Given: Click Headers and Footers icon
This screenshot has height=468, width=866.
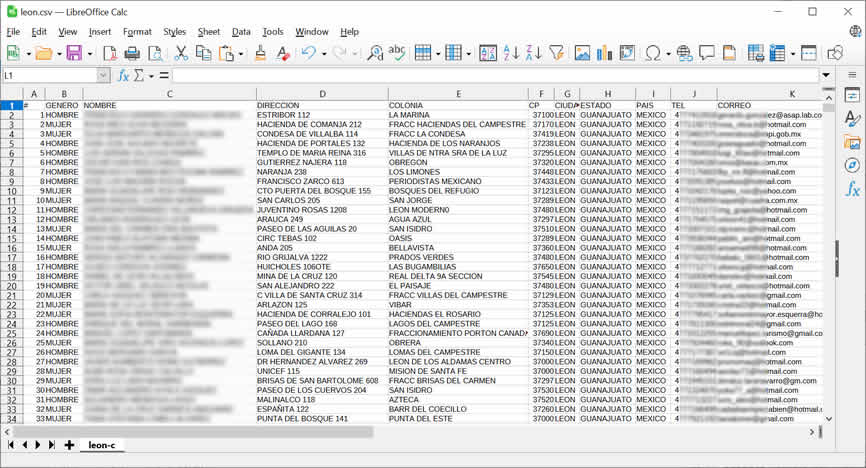Looking at the screenshot, I should coord(729,53).
